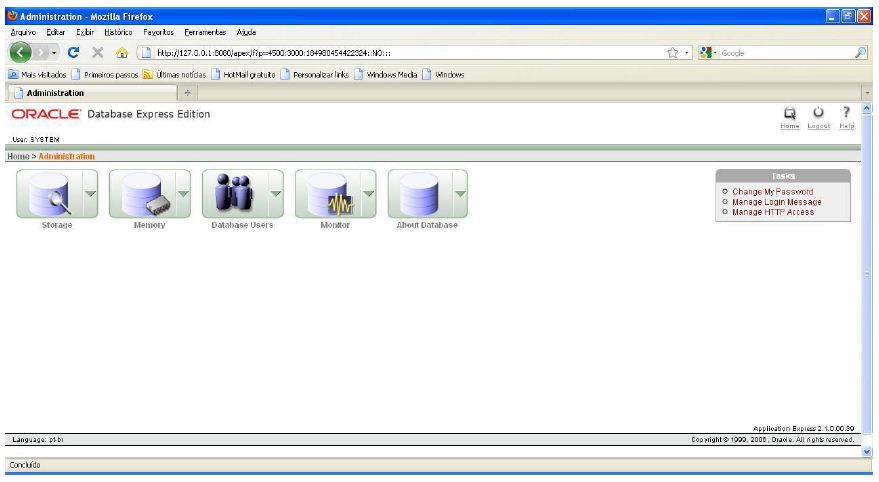Click the Firefox forward button
This screenshot has width=879, height=482.
(x=40, y=53)
